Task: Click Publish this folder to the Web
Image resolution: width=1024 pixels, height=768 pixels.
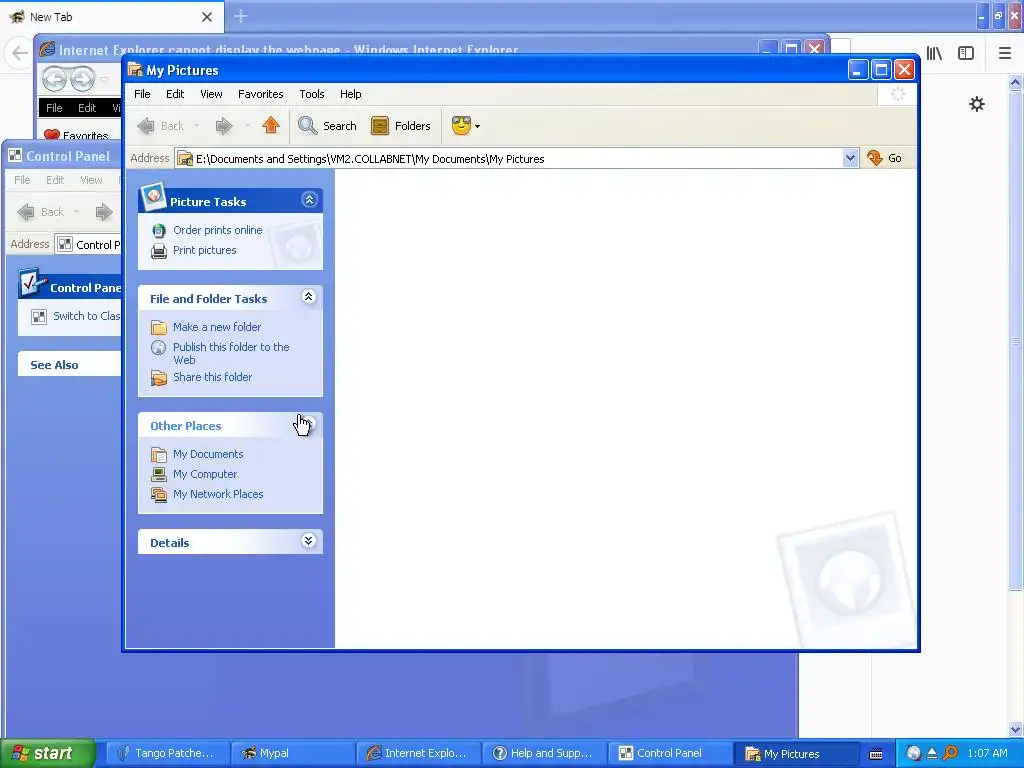Action: pyautogui.click(x=231, y=353)
